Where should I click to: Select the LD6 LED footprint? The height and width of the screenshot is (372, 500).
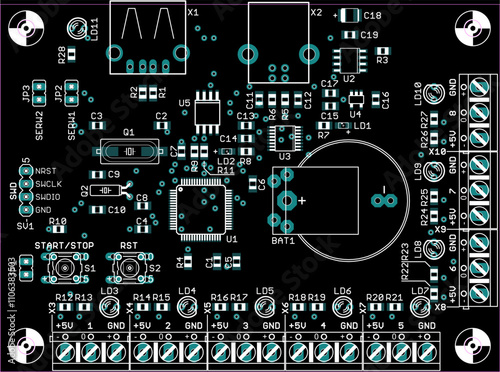pos(343,307)
